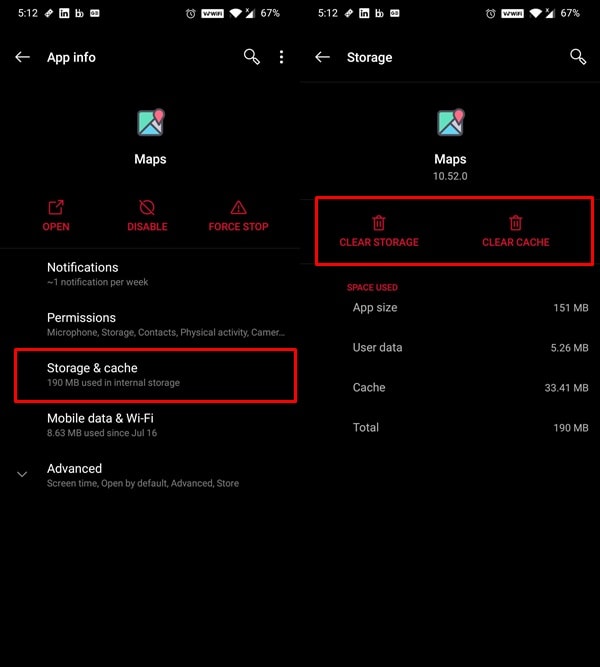Search from the App info screen
600x667 pixels.
(251, 57)
